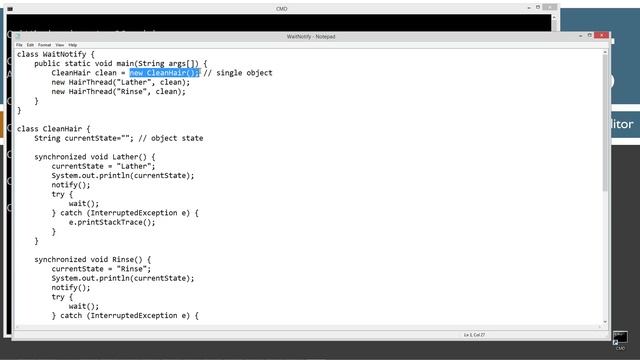This screenshot has height=360, width=640.
Task: Minimize the WaitNotify Notepad window
Action: click(580, 36)
